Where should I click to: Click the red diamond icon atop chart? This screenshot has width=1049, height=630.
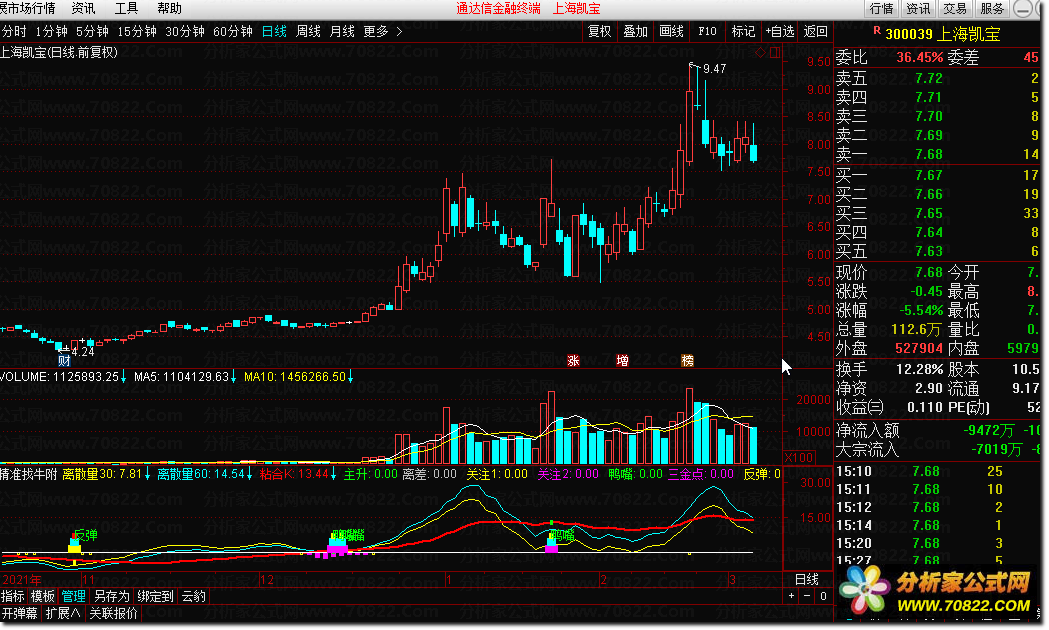coord(761,52)
